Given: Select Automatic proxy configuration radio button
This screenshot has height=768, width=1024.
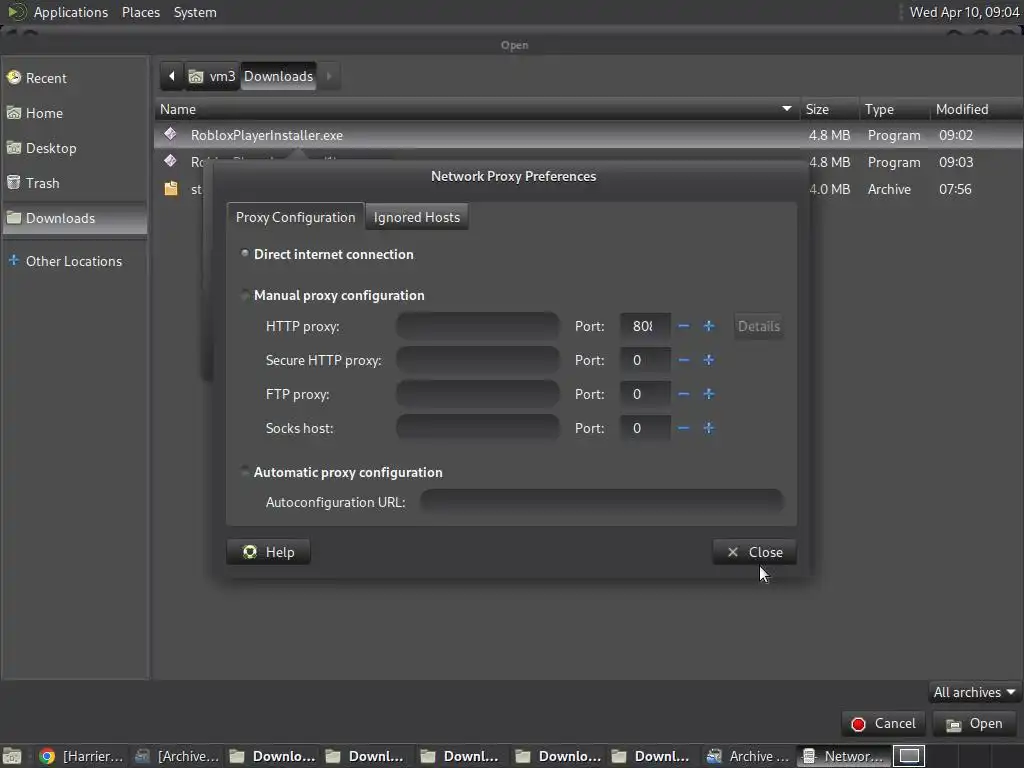Looking at the screenshot, I should coord(245,472).
